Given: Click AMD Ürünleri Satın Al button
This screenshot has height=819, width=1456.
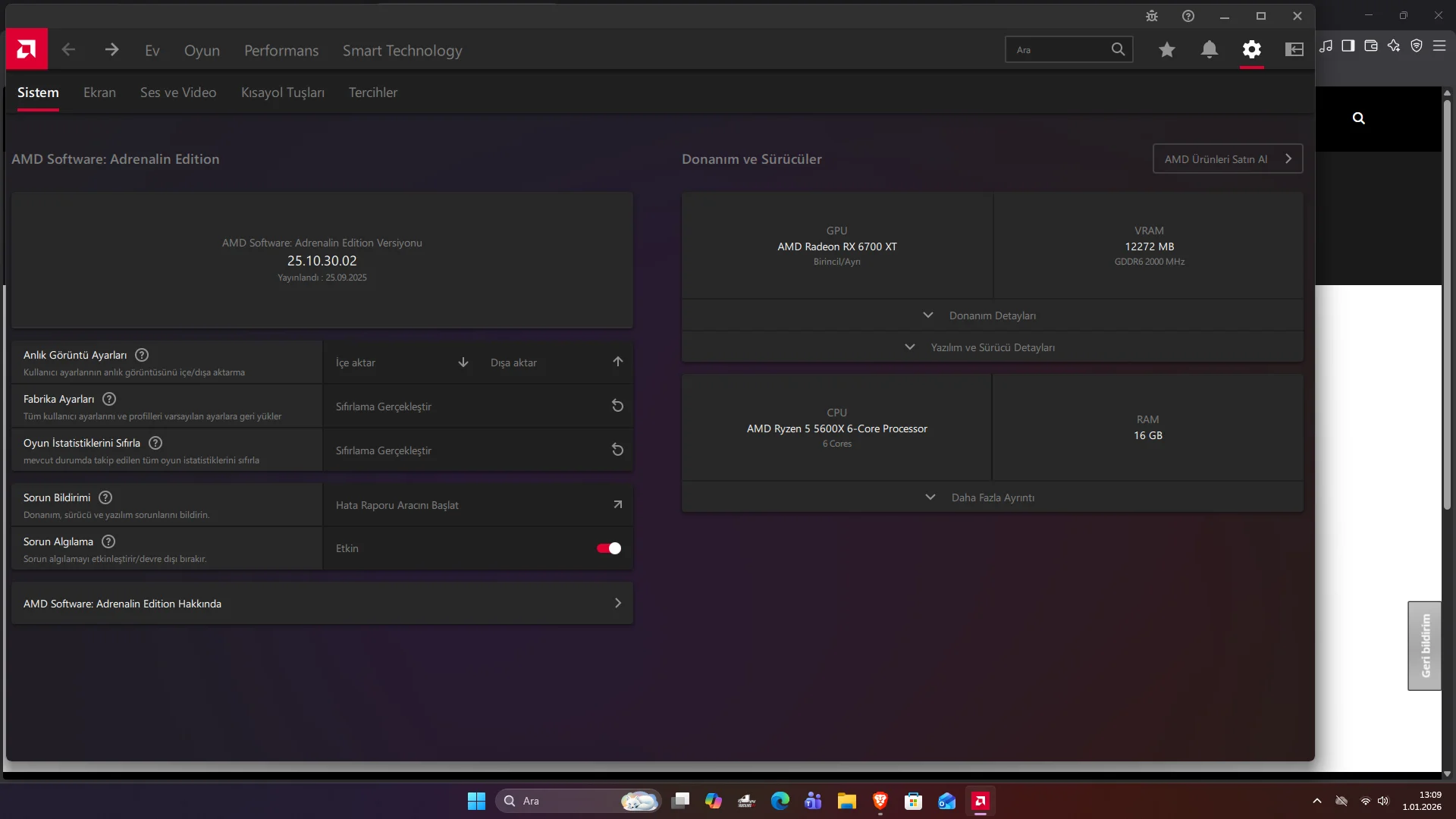Looking at the screenshot, I should (x=1227, y=159).
